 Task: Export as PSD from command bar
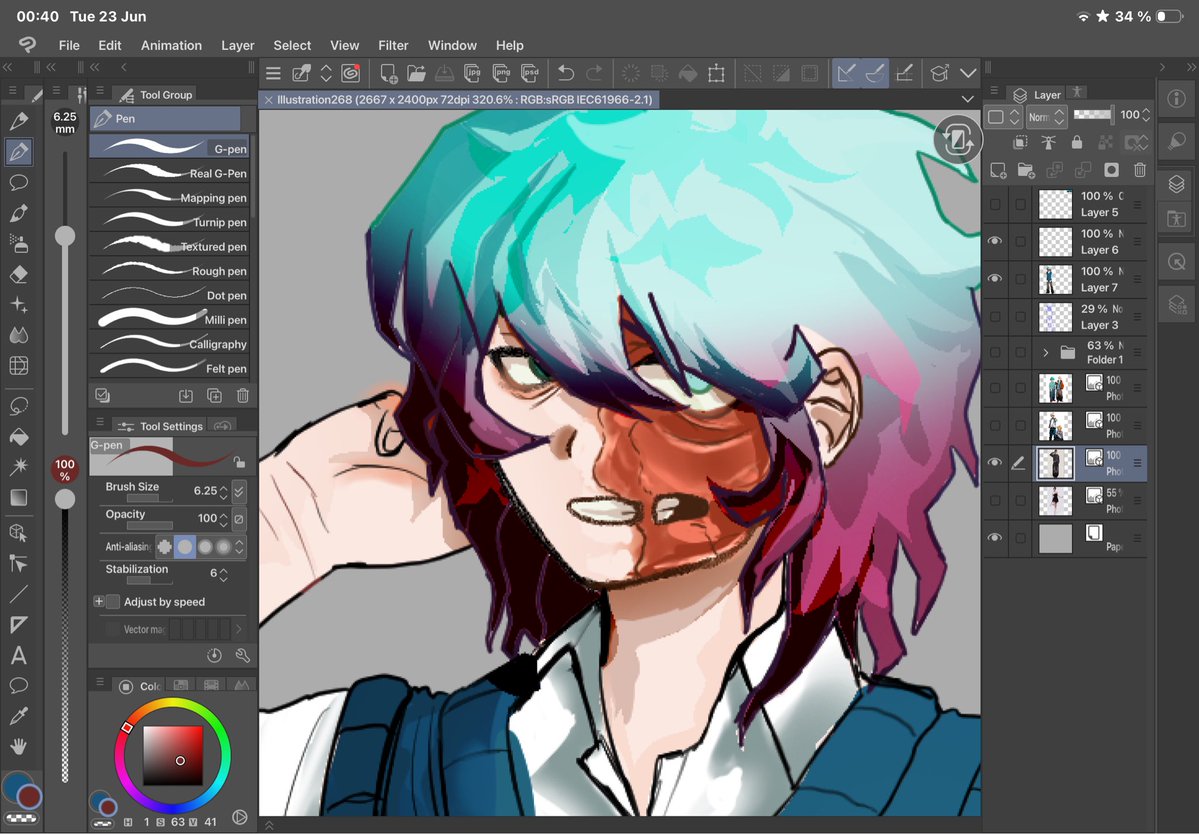pyautogui.click(x=530, y=73)
